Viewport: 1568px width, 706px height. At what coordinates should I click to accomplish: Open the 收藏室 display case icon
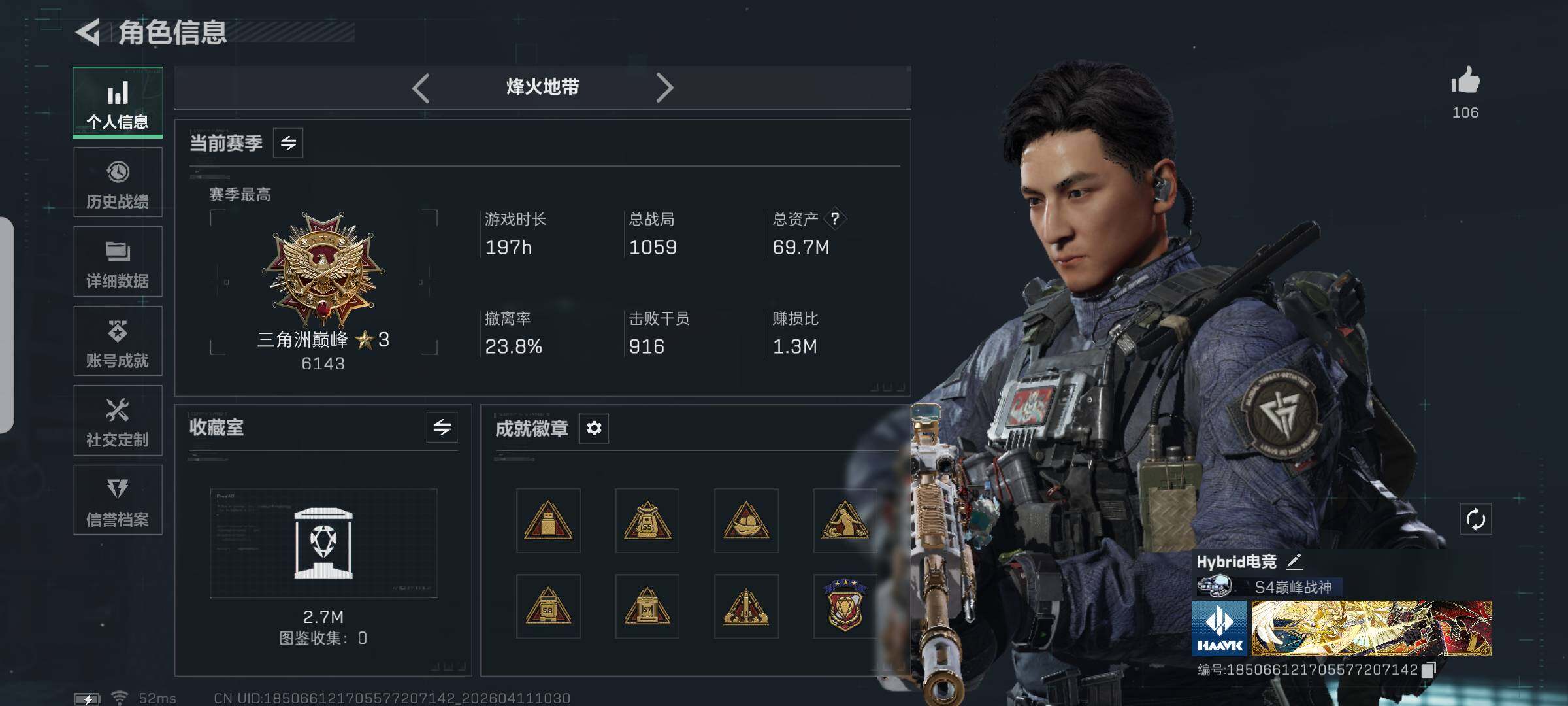tap(323, 543)
